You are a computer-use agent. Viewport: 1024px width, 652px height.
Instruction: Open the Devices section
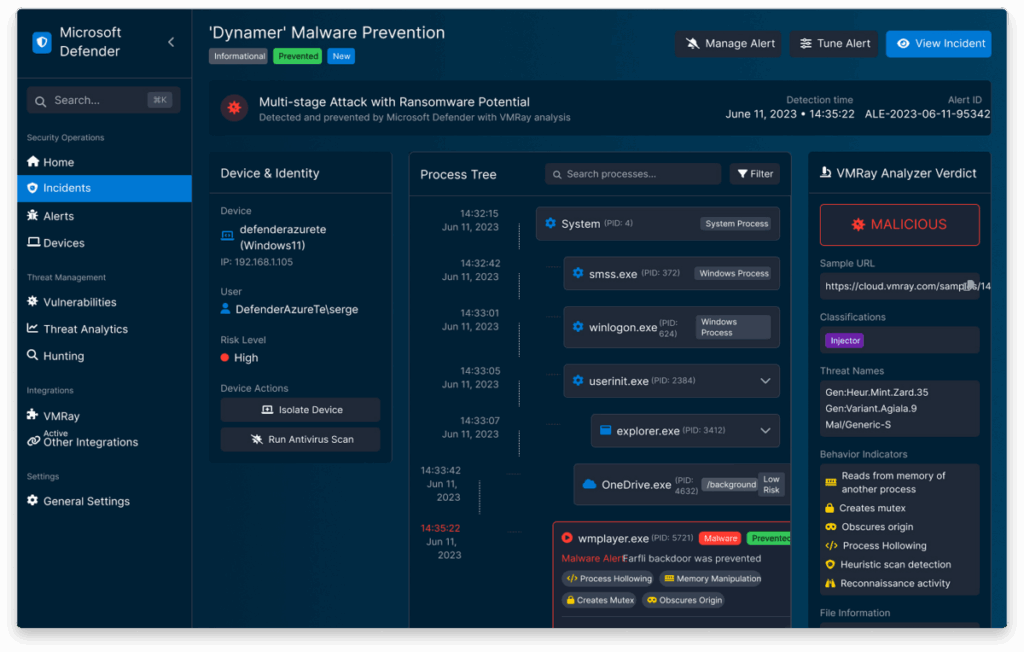tap(104, 242)
